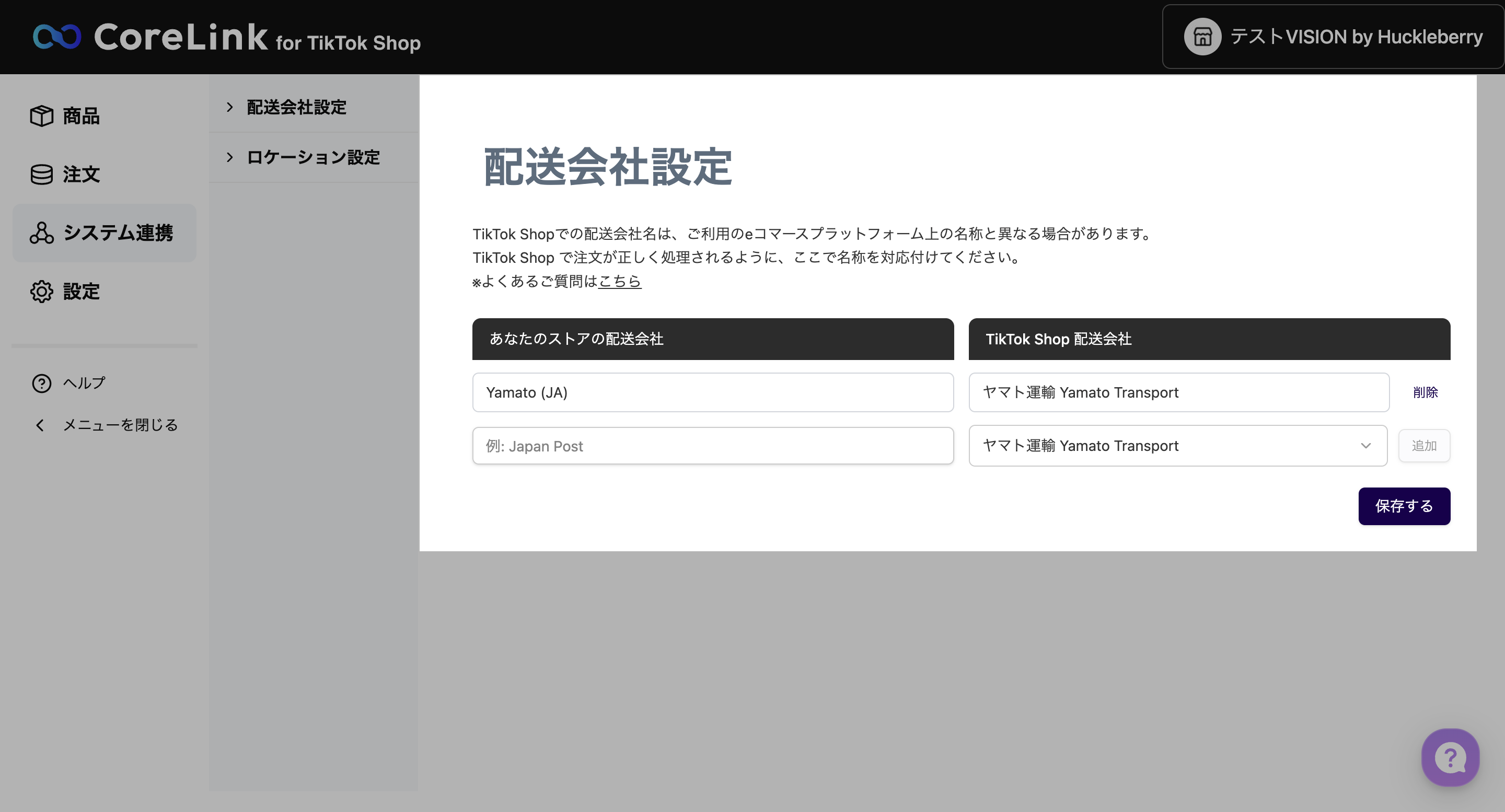Click the ヘルプ question mark circle icon
This screenshot has height=812, width=1505.
point(41,383)
